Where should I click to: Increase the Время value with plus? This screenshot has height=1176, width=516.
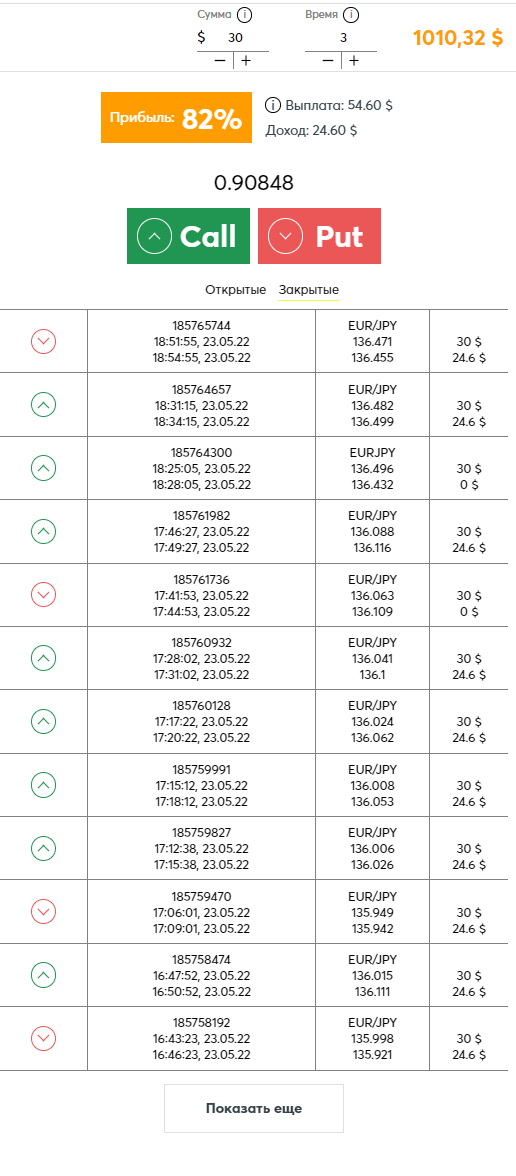(x=353, y=61)
